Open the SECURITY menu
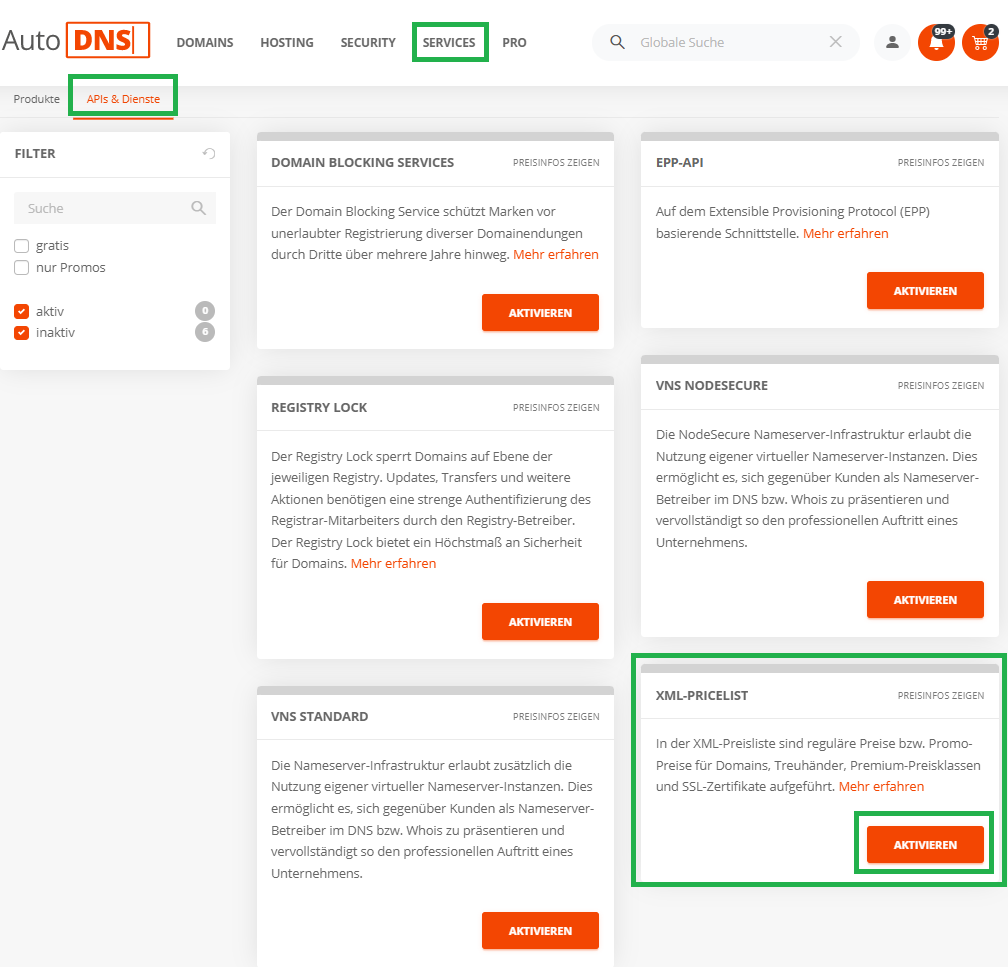 (x=368, y=42)
